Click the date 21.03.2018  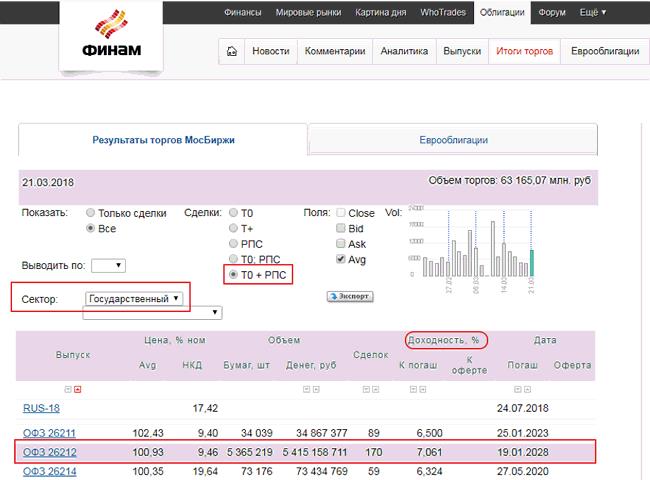tap(48, 182)
